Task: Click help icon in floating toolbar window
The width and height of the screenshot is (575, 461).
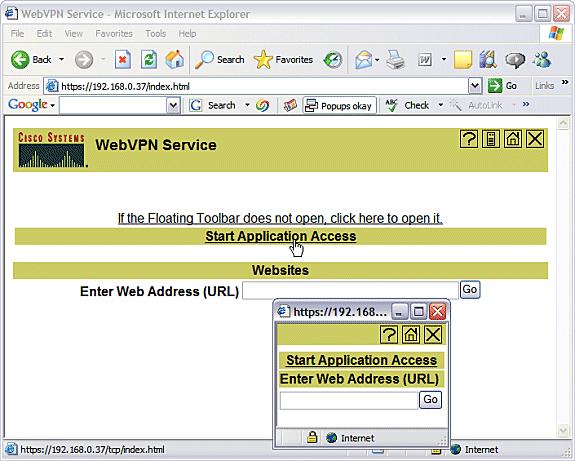Action: tap(389, 334)
